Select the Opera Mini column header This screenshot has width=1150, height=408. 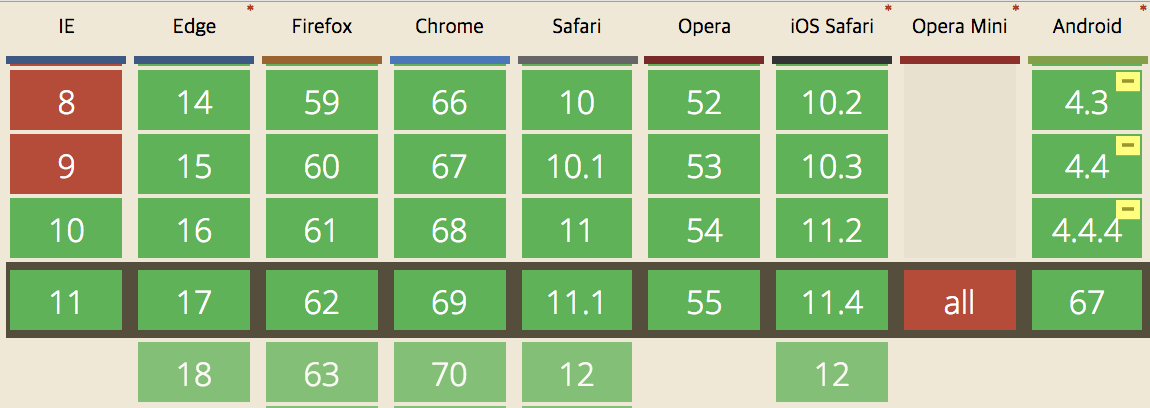960,27
